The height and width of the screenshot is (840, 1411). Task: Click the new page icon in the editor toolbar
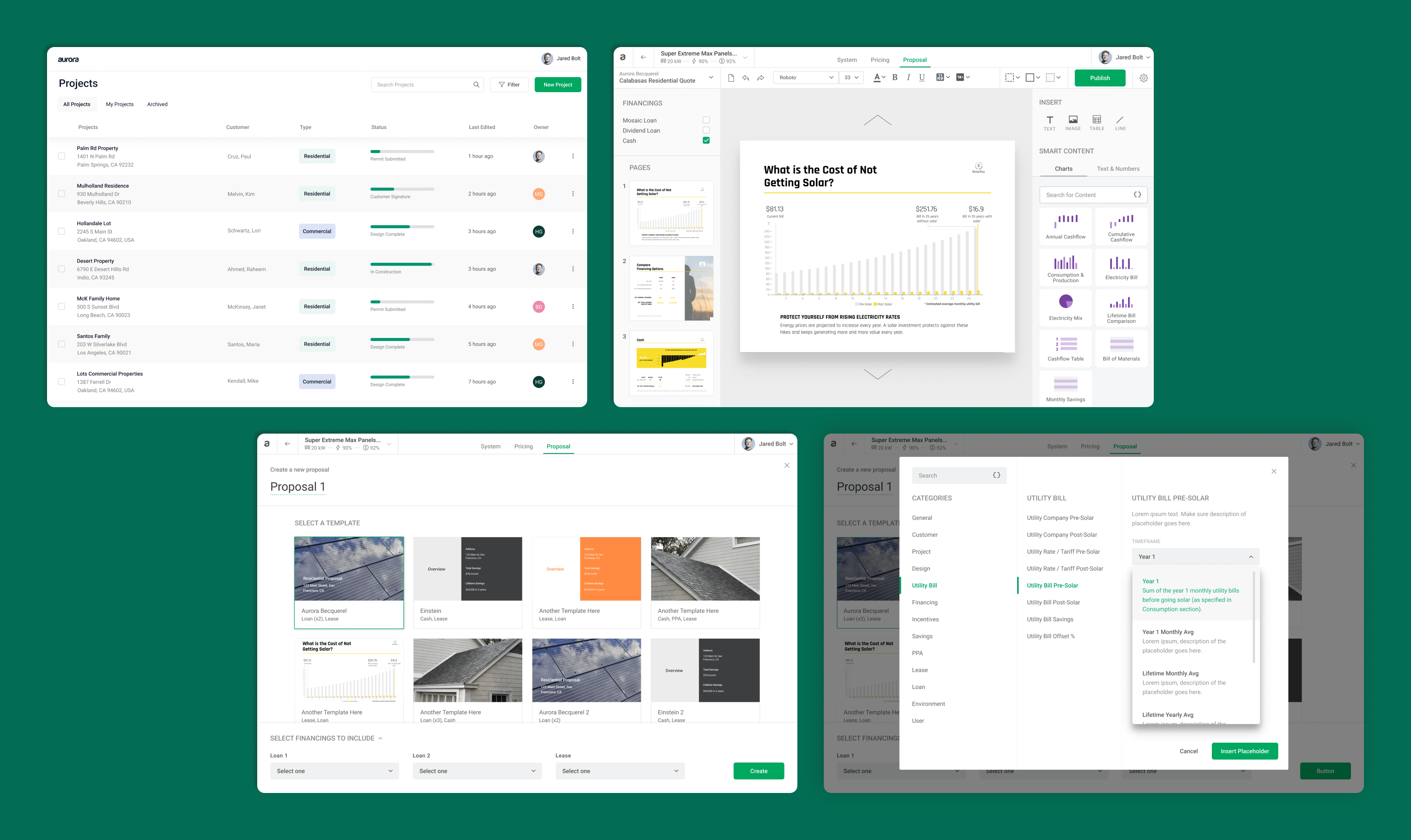click(x=731, y=78)
